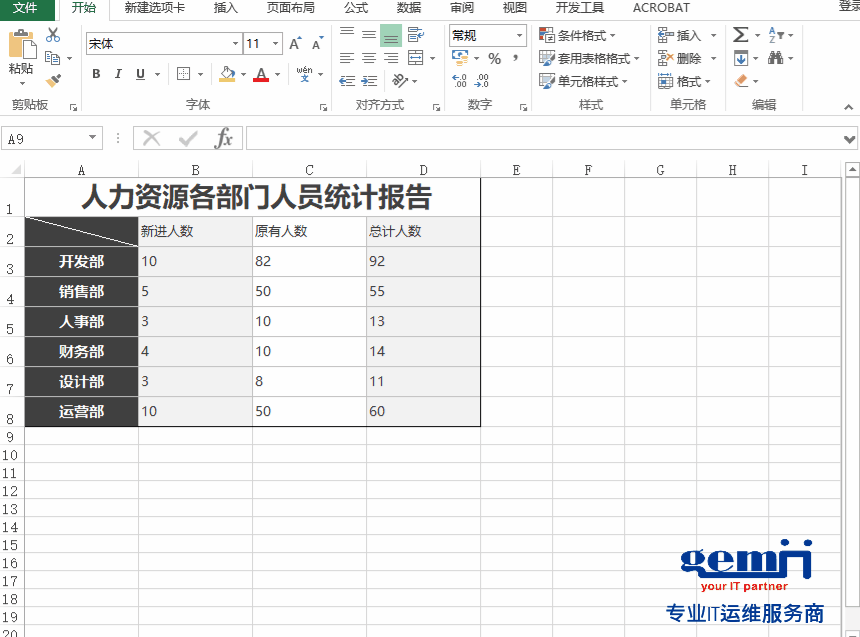Click the 条件格式 button

(579, 33)
